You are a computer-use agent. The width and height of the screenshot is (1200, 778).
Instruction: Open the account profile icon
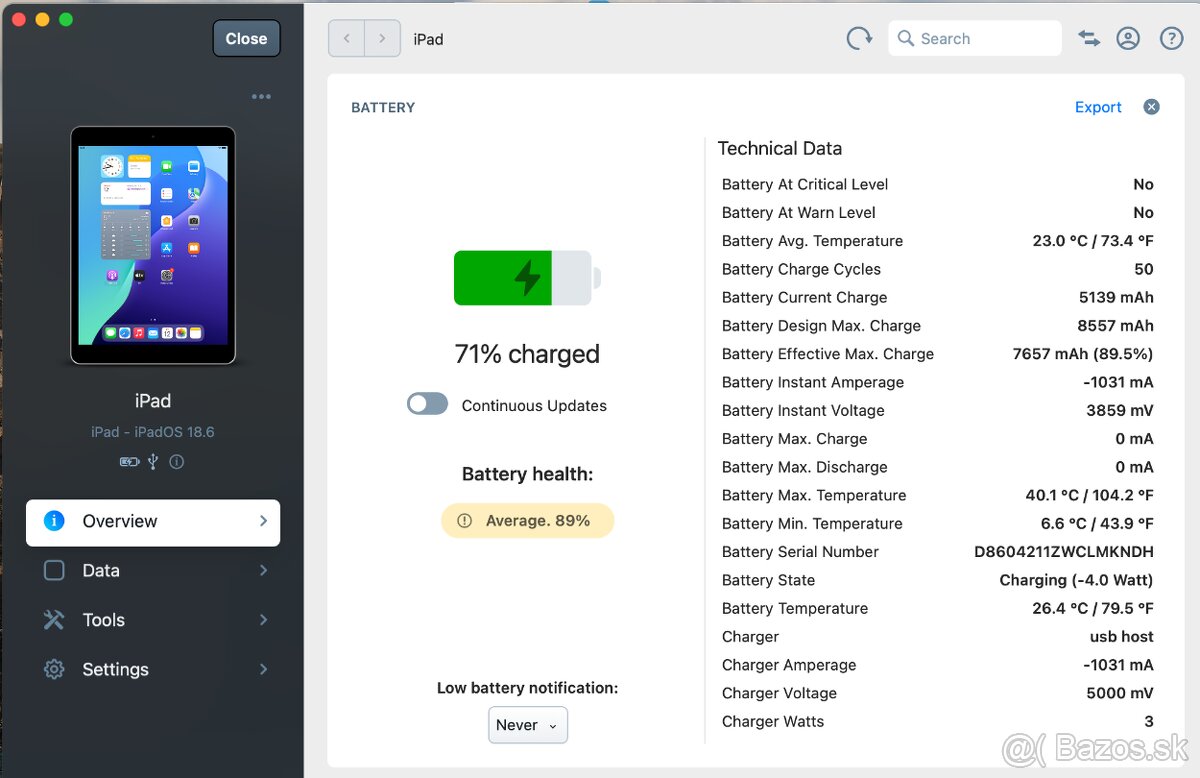coord(1128,39)
